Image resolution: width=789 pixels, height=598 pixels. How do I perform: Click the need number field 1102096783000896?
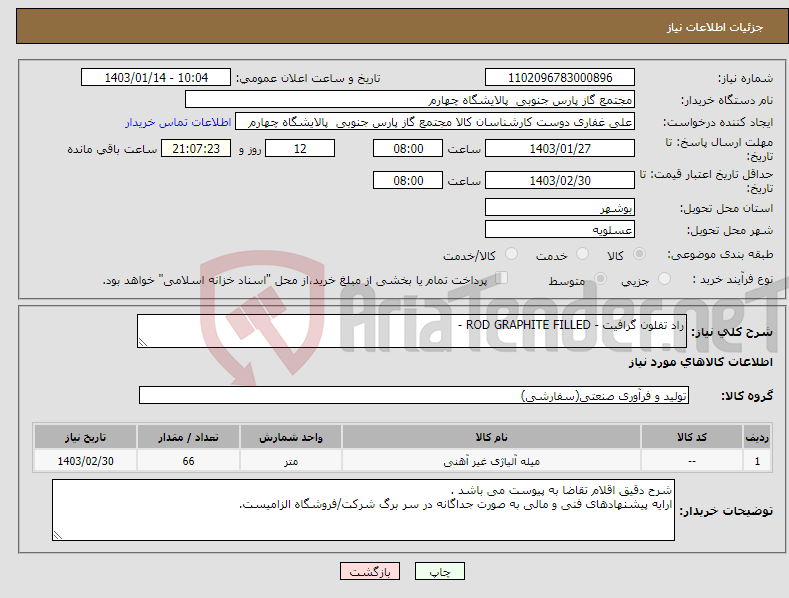pos(560,78)
